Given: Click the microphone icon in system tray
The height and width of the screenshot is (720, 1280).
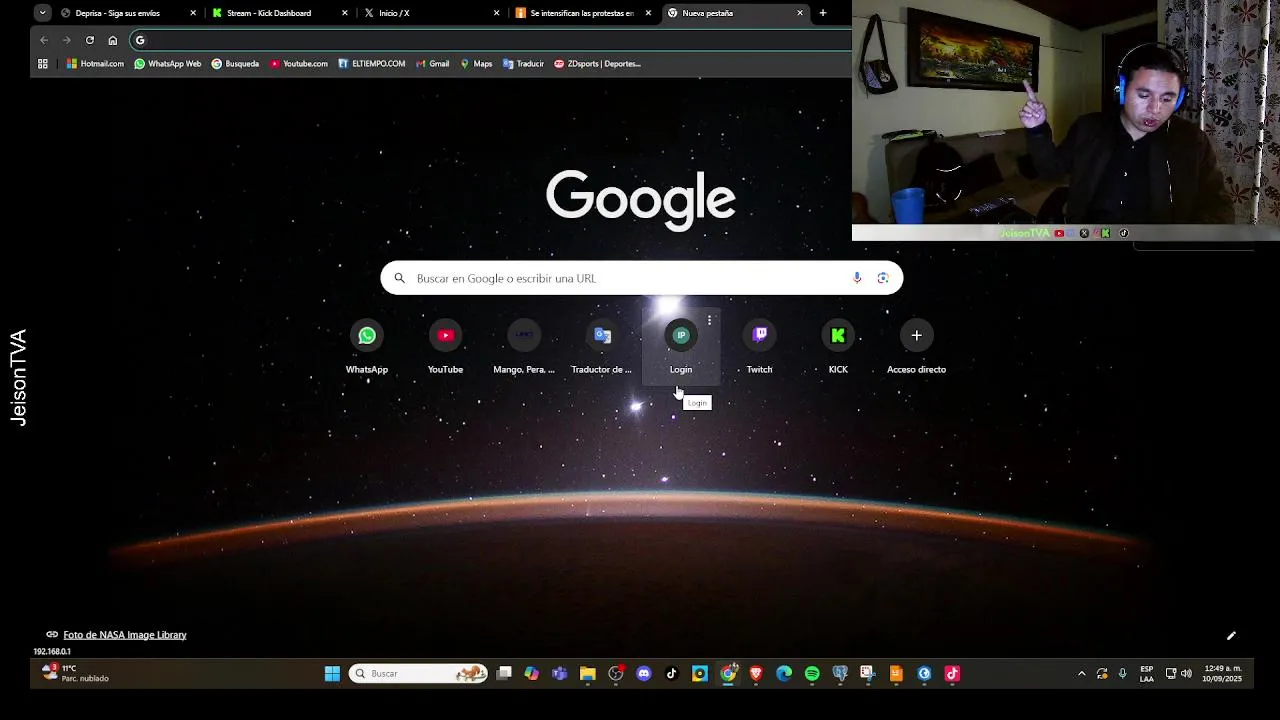Looking at the screenshot, I should 1122,674.
